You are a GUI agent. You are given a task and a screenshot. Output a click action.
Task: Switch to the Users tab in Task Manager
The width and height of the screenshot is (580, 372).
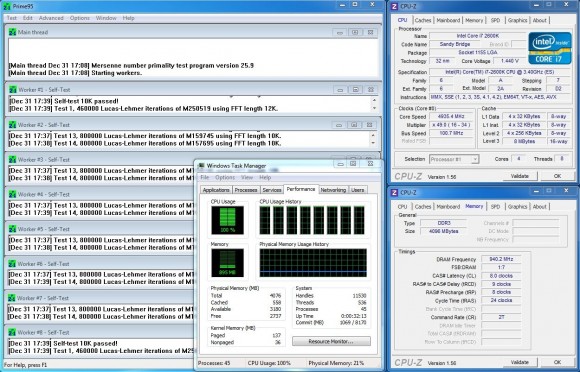(x=357, y=190)
